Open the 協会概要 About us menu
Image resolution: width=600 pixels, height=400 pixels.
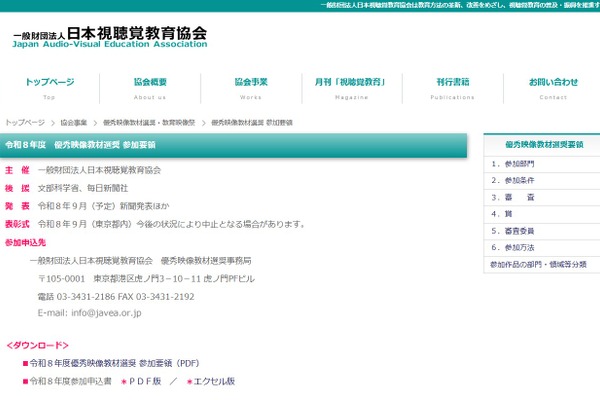coord(150,88)
